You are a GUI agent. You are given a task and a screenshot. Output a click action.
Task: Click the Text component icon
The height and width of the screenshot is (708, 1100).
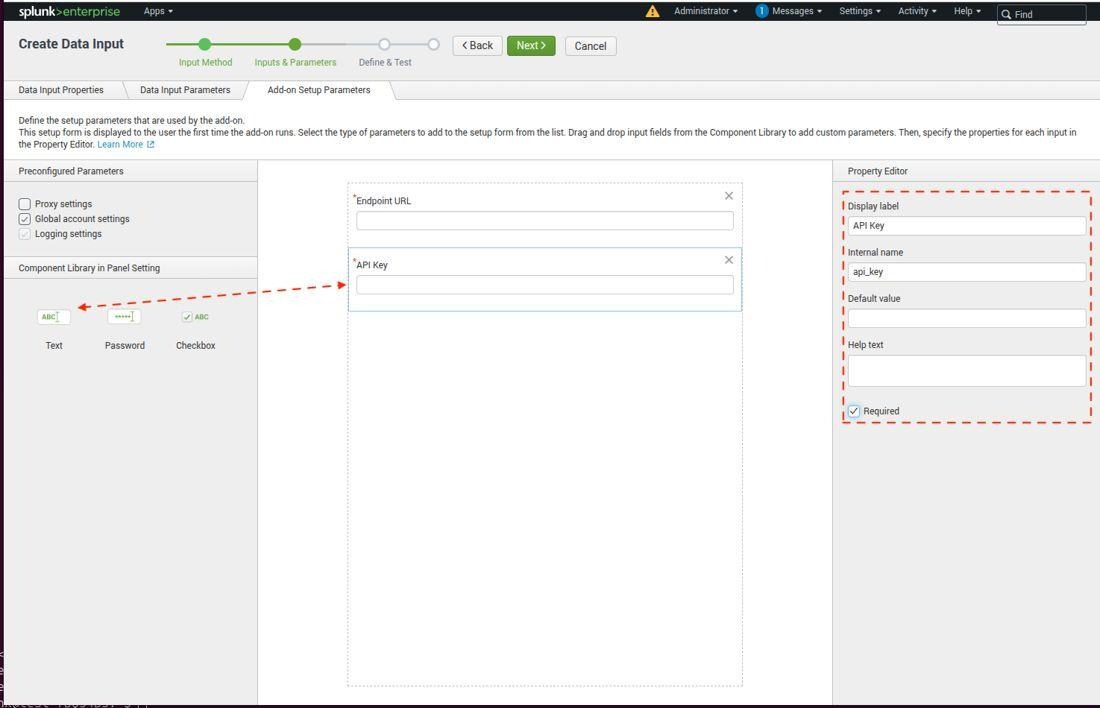pyautogui.click(x=54, y=316)
